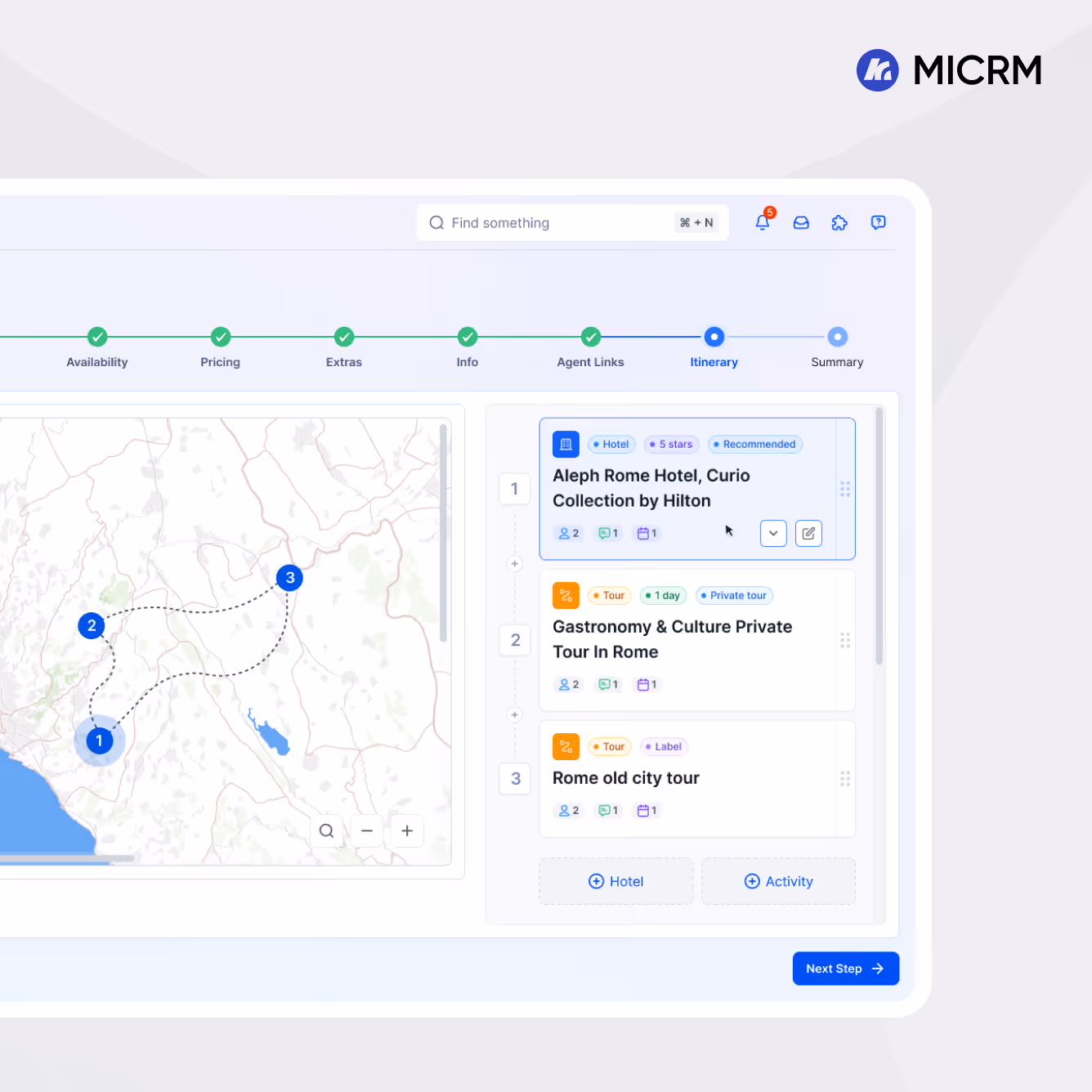Click the Recommended tag on hotel card
The width and height of the screenshot is (1092, 1092).
pyautogui.click(x=755, y=444)
